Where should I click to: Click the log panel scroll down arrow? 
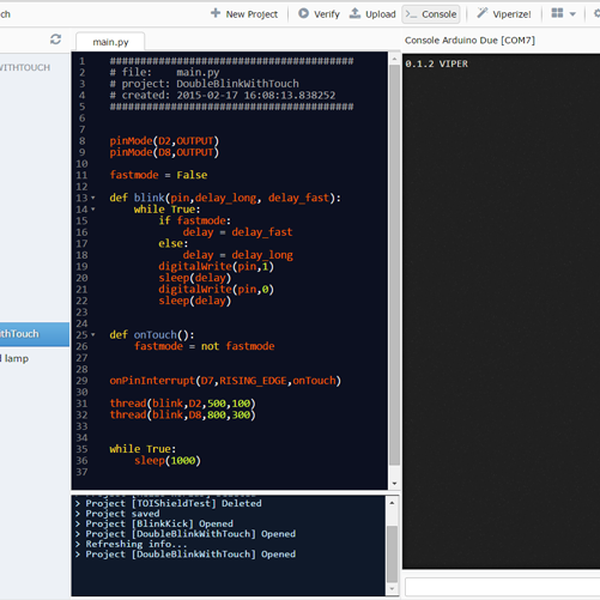[x=392, y=589]
